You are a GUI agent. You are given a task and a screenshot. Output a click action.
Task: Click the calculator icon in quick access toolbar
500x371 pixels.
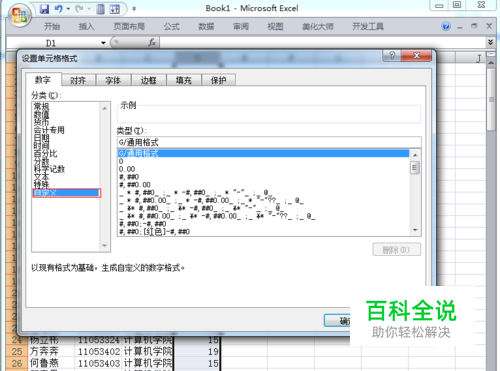100,9
